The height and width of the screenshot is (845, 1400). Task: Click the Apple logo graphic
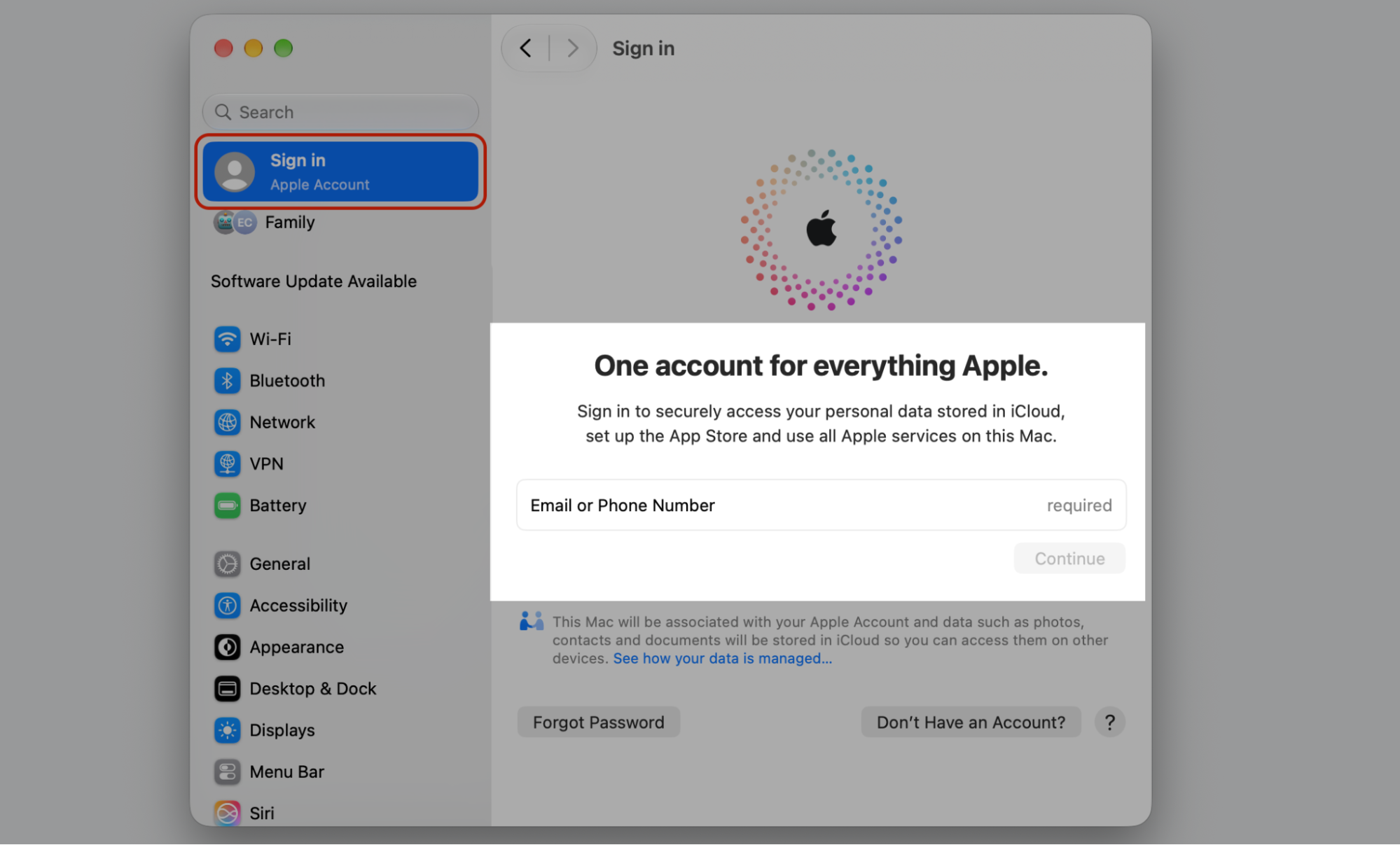[x=821, y=228]
